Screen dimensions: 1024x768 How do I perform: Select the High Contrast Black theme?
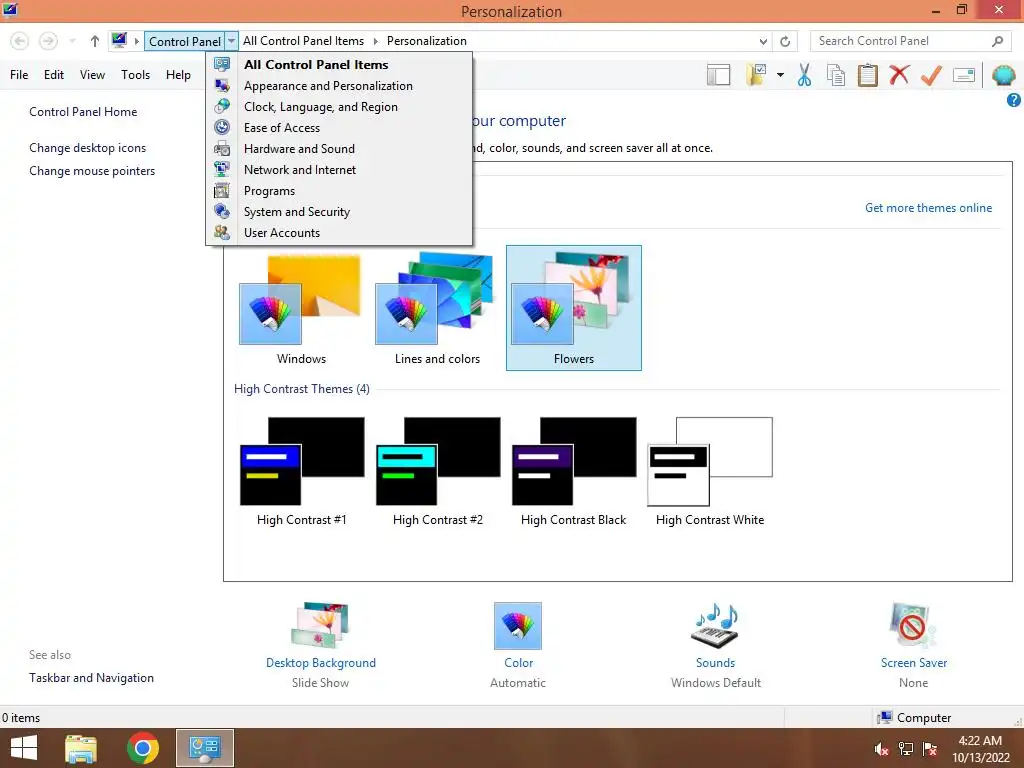point(573,472)
